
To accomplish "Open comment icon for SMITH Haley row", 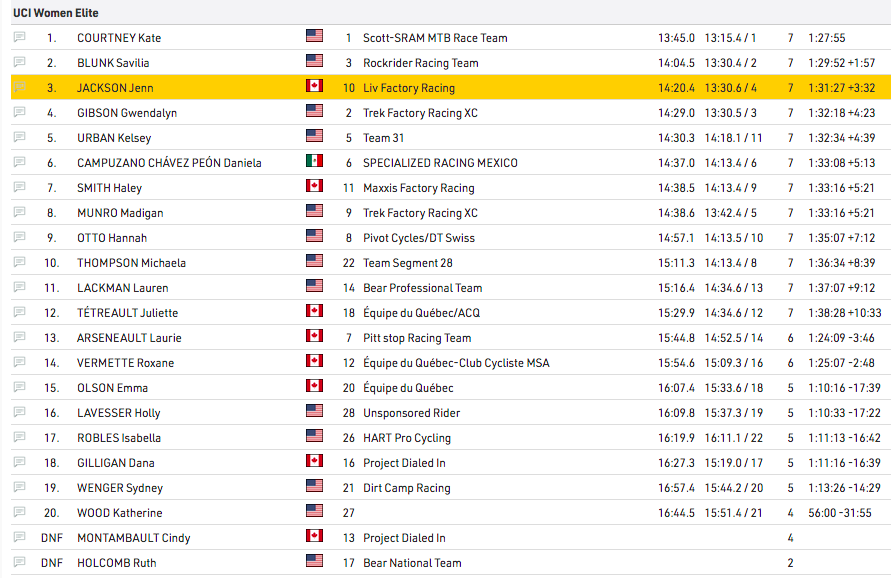I will [20, 187].
